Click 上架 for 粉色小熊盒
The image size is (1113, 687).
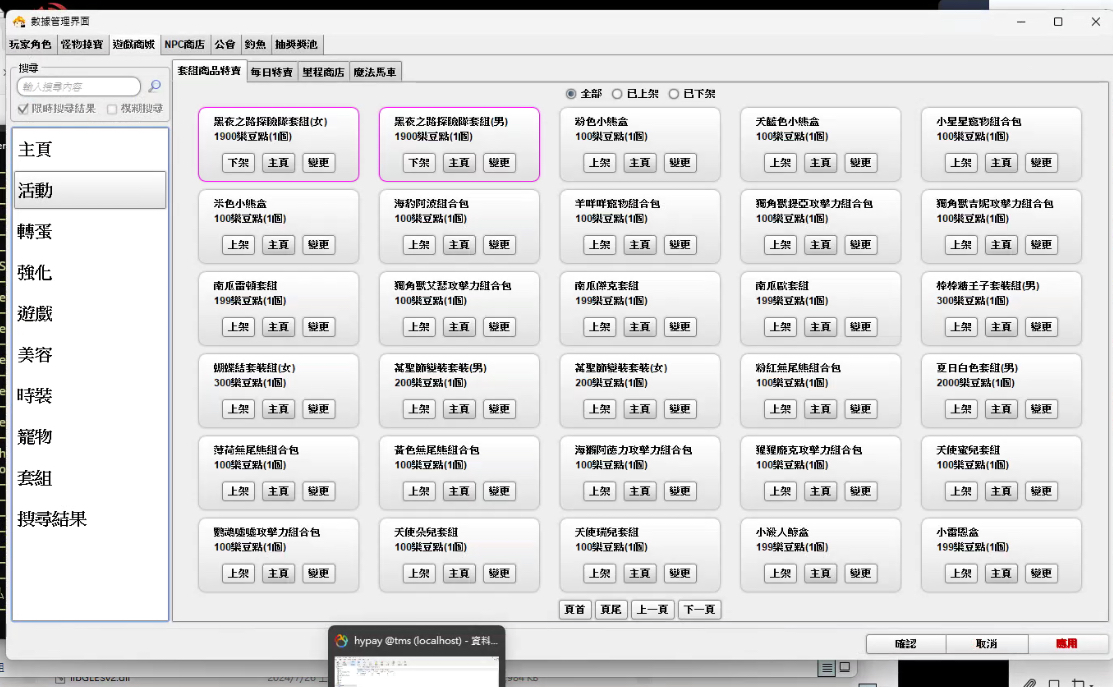[599, 163]
